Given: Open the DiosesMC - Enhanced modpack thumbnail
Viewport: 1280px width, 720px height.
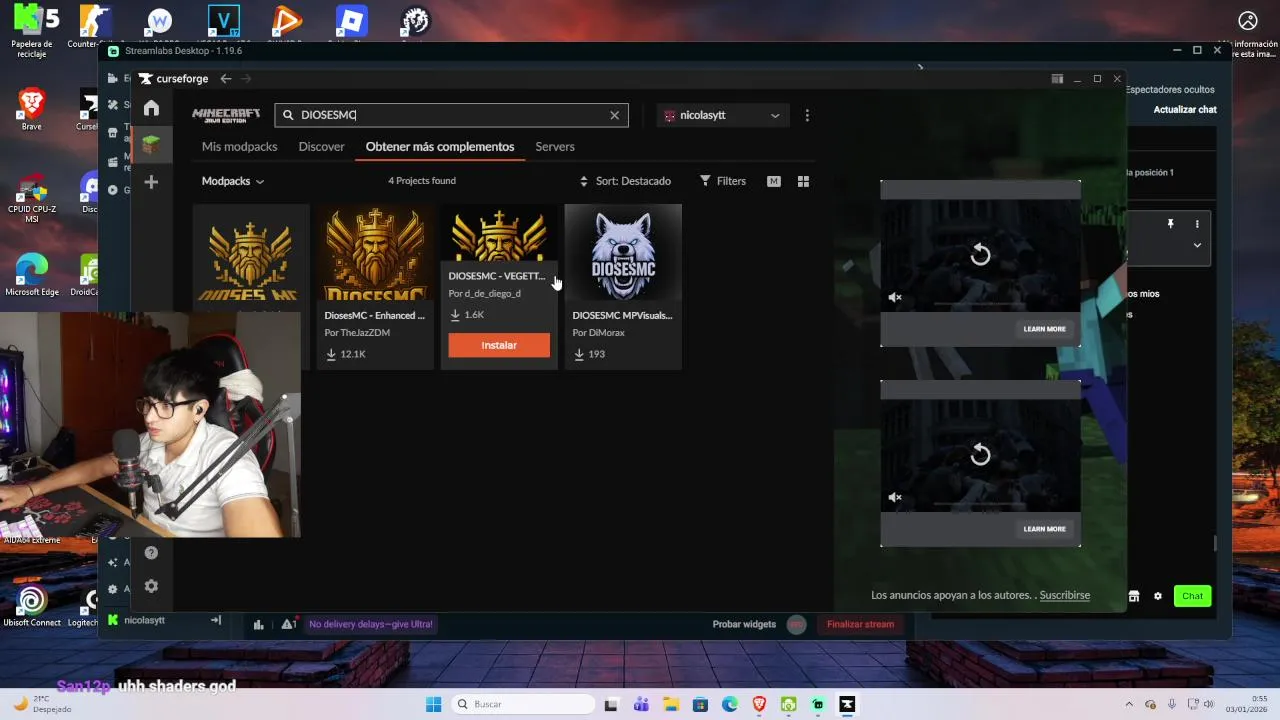Looking at the screenshot, I should coord(375,252).
